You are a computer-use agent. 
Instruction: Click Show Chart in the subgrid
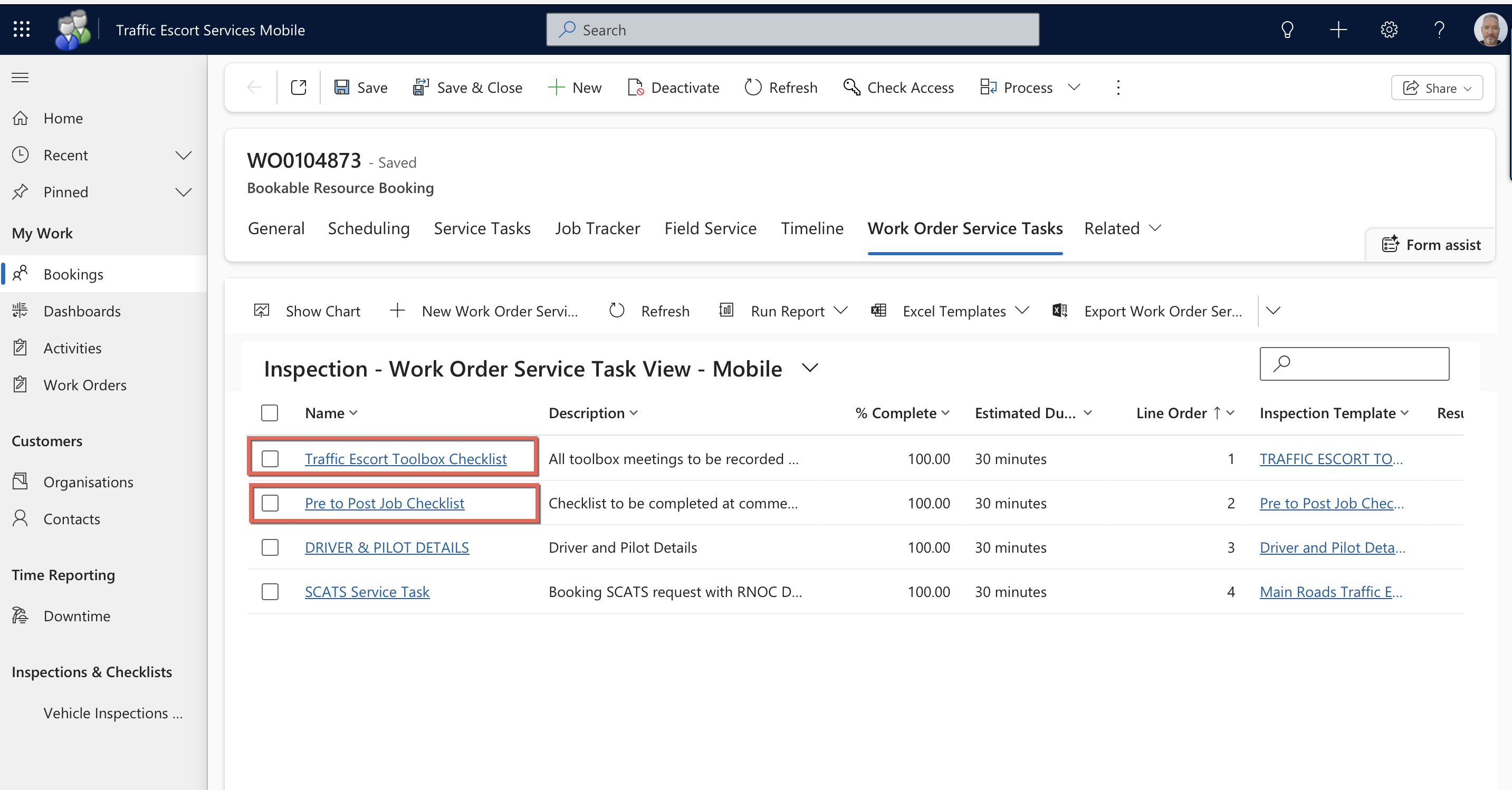click(307, 311)
